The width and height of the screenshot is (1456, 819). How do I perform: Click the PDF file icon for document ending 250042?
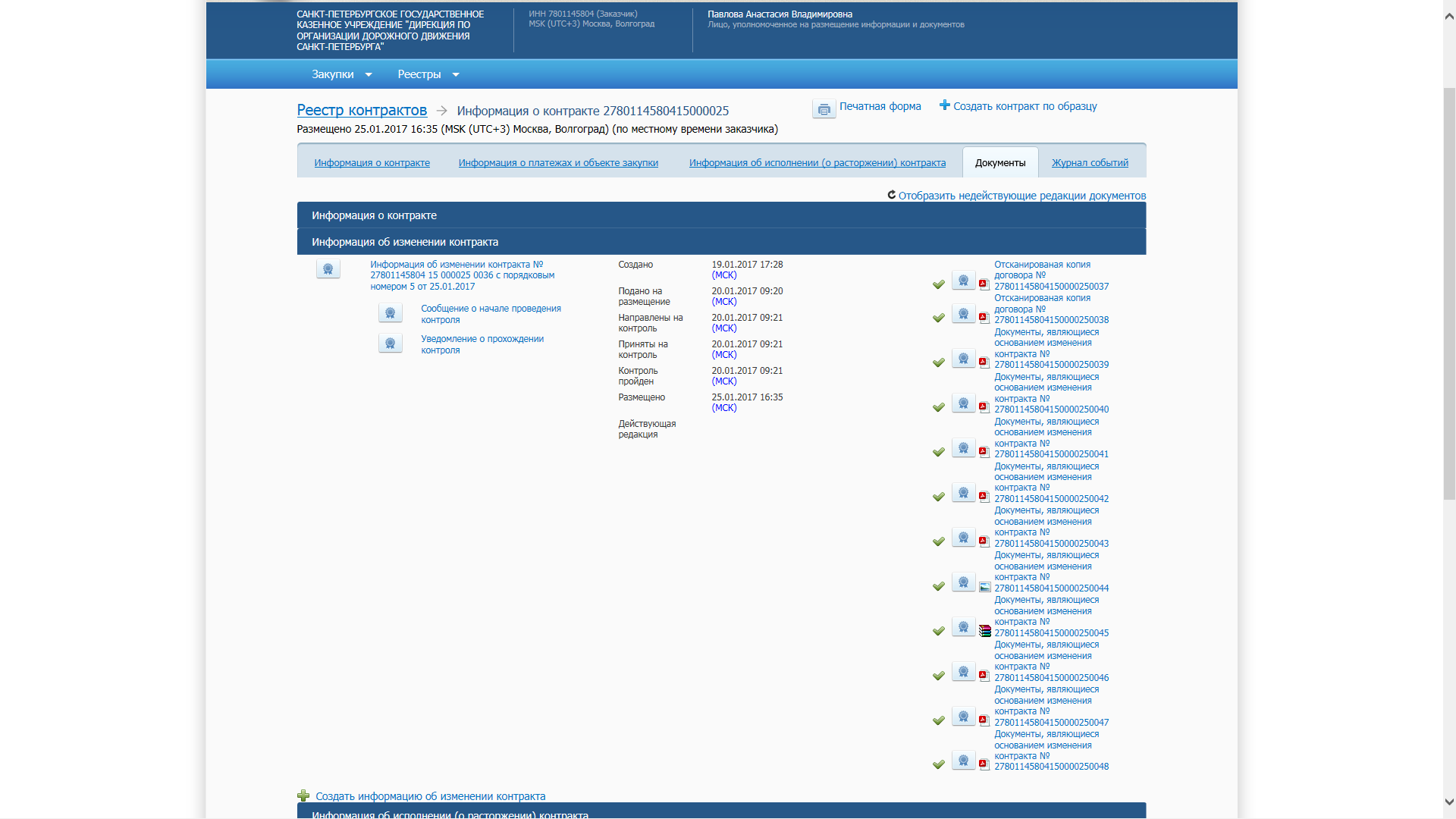coord(984,497)
